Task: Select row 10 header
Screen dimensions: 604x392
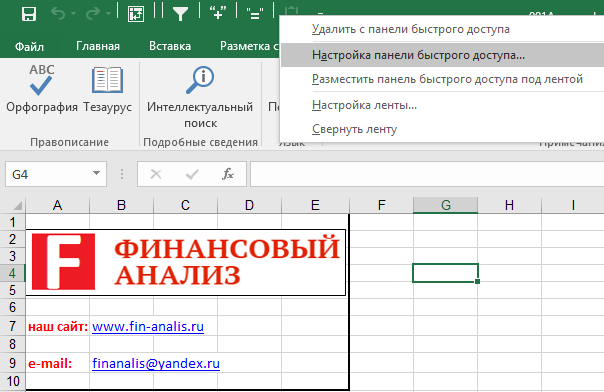Action: [x=13, y=381]
